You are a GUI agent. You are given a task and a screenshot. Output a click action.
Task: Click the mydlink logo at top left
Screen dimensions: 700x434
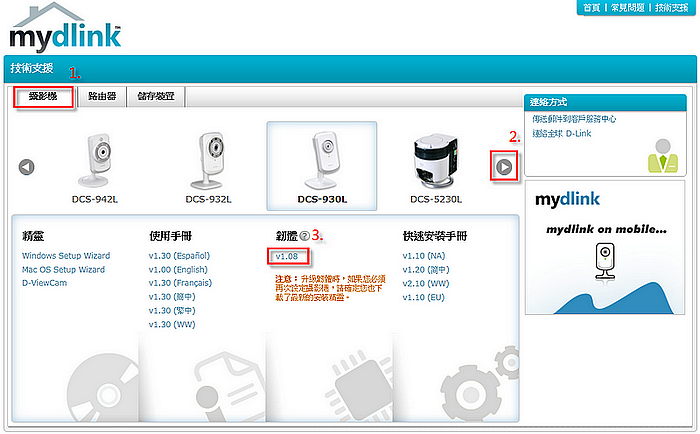65,33
